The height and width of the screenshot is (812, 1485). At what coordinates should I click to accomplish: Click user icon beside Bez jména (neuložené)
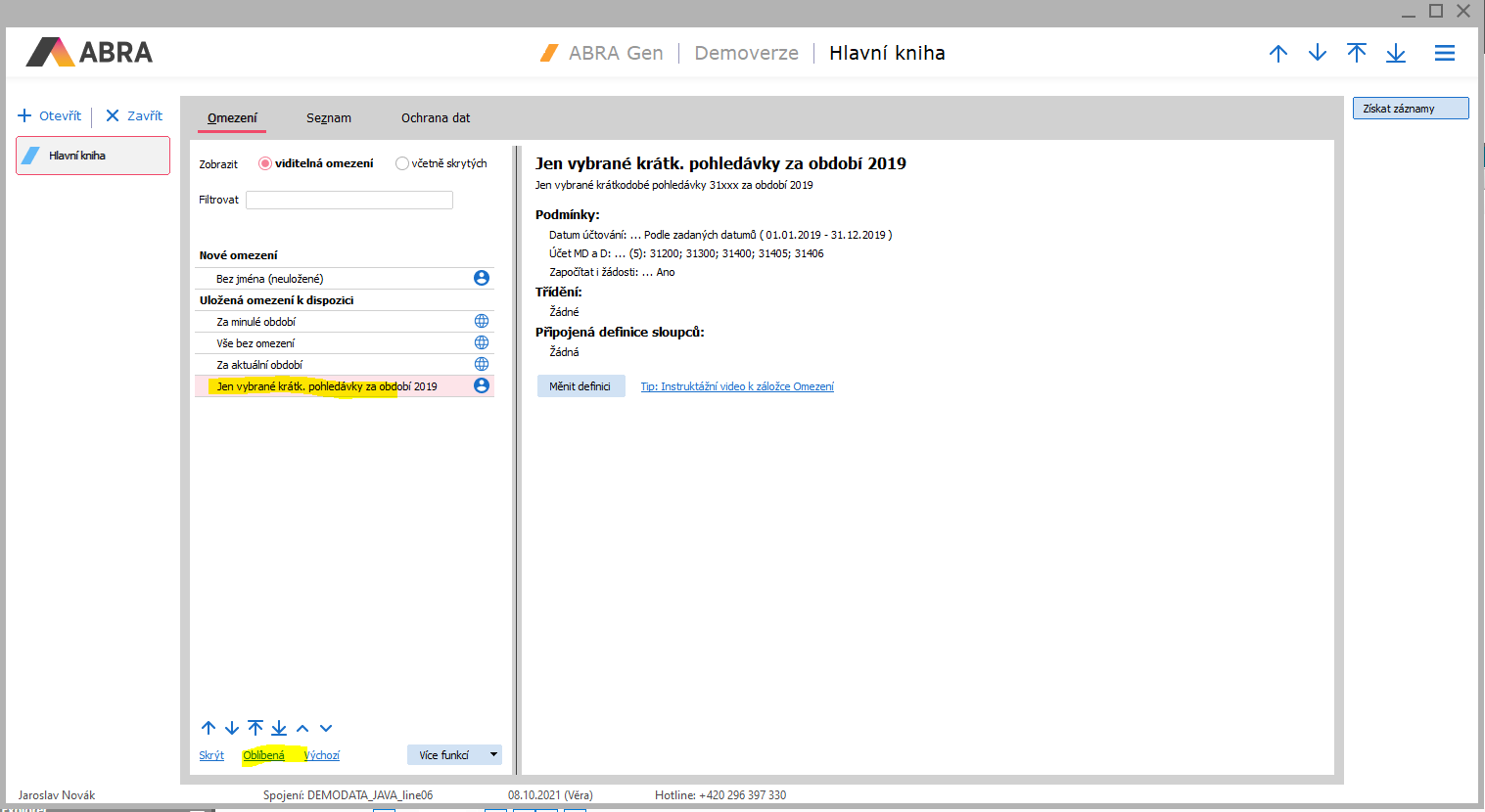[482, 278]
